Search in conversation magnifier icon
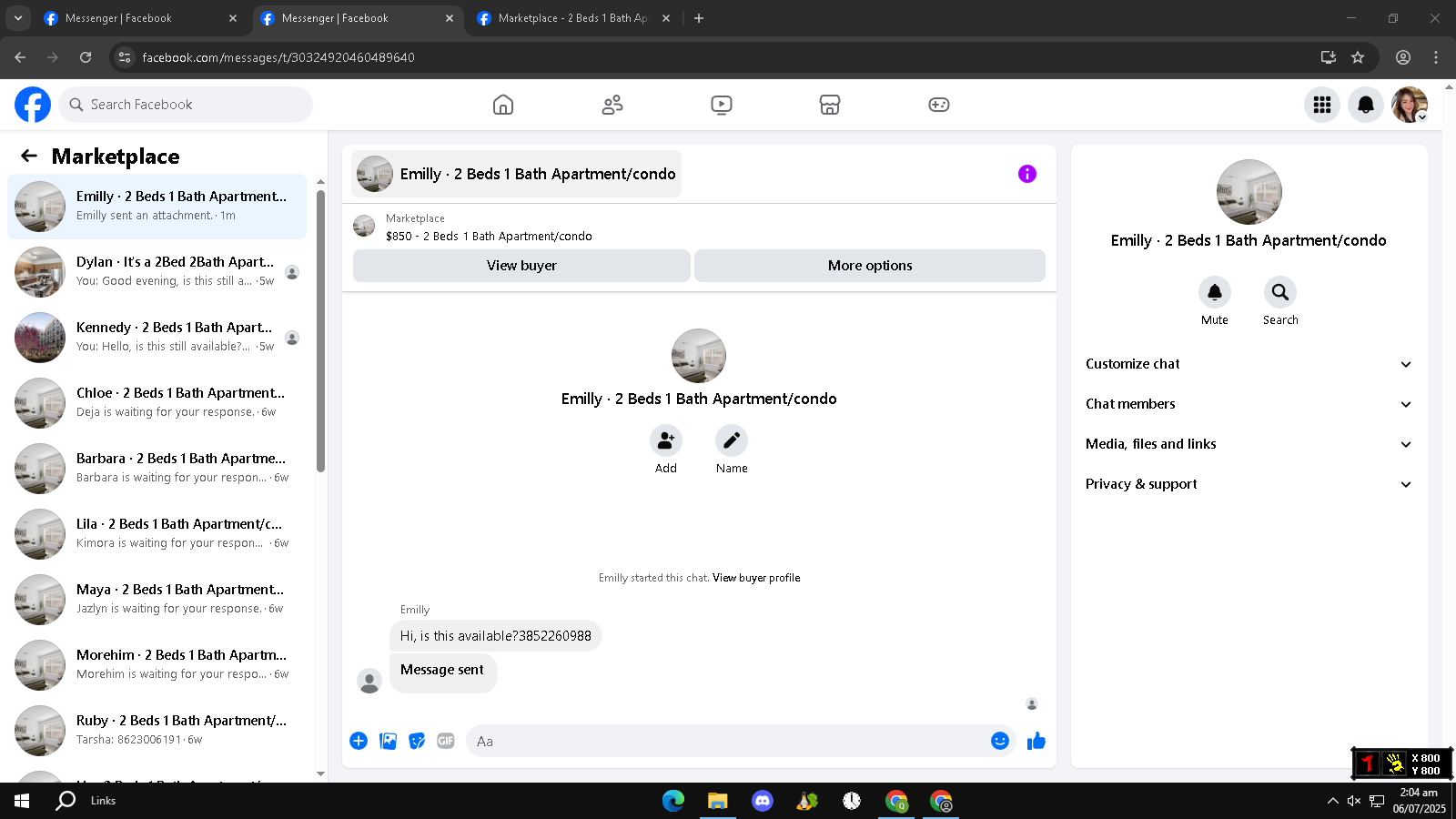The image size is (1456, 819). point(1280,292)
